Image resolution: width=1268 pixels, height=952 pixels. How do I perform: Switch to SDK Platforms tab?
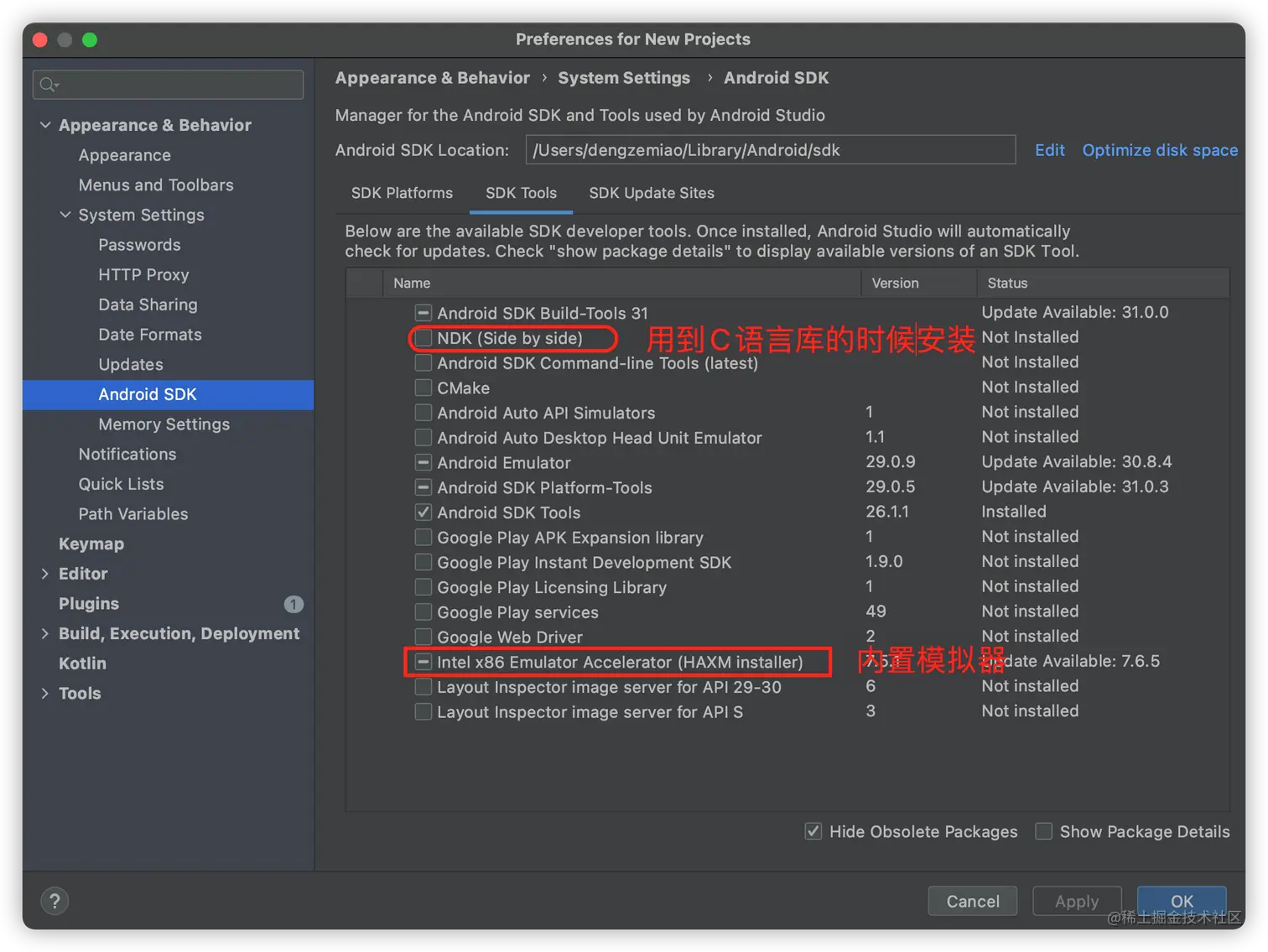(x=402, y=193)
